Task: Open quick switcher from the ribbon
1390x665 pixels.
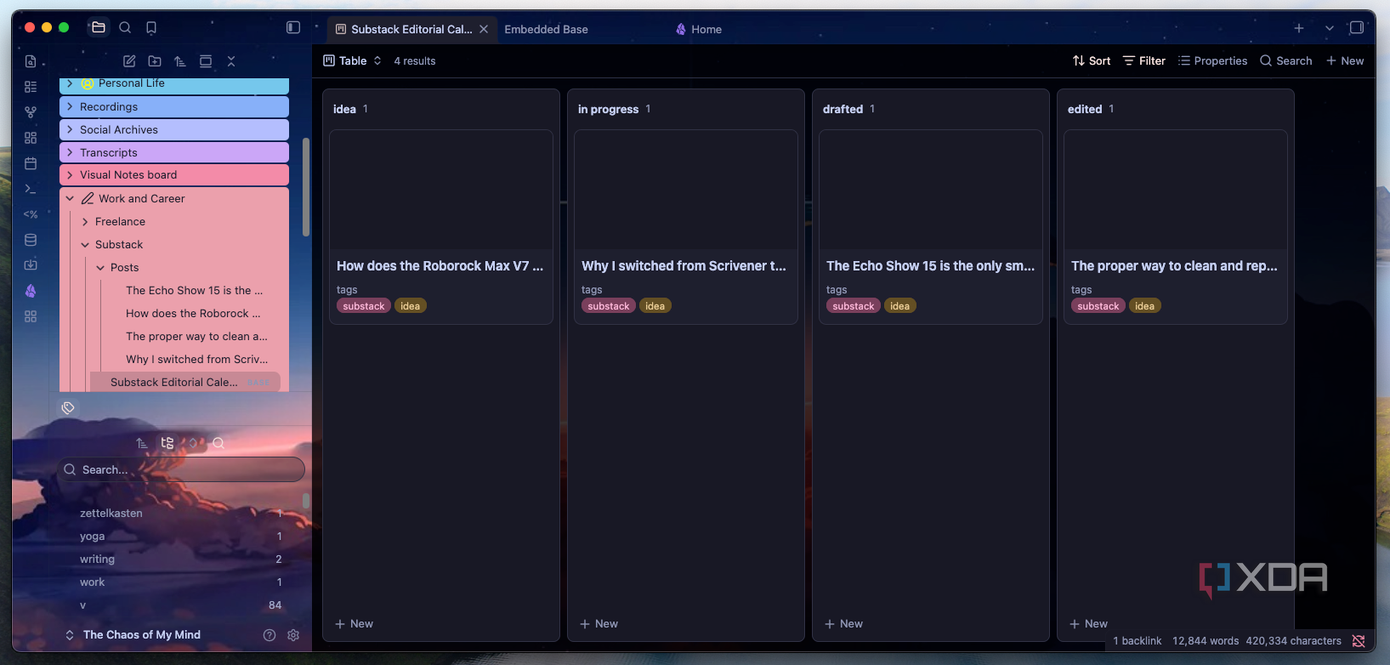Action: 31,61
